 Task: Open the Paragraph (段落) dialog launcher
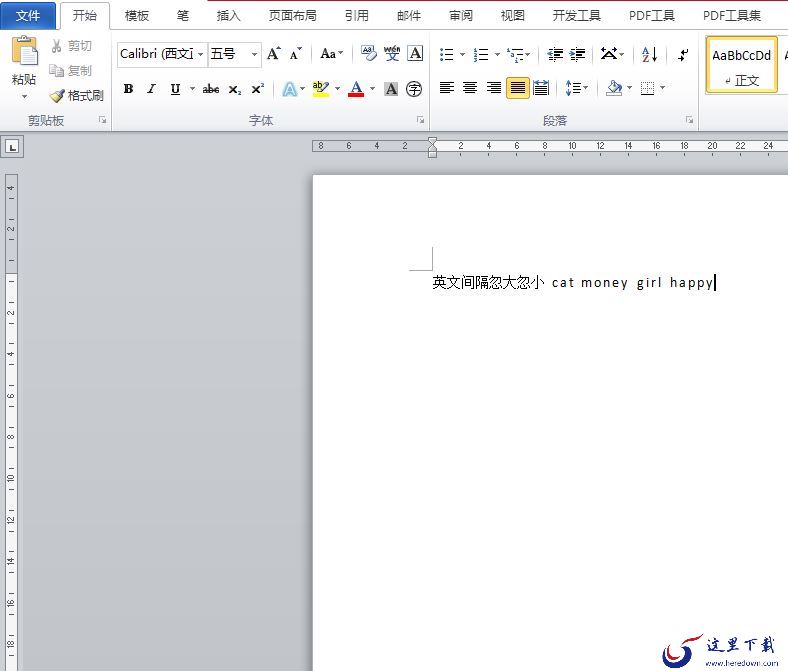[689, 120]
